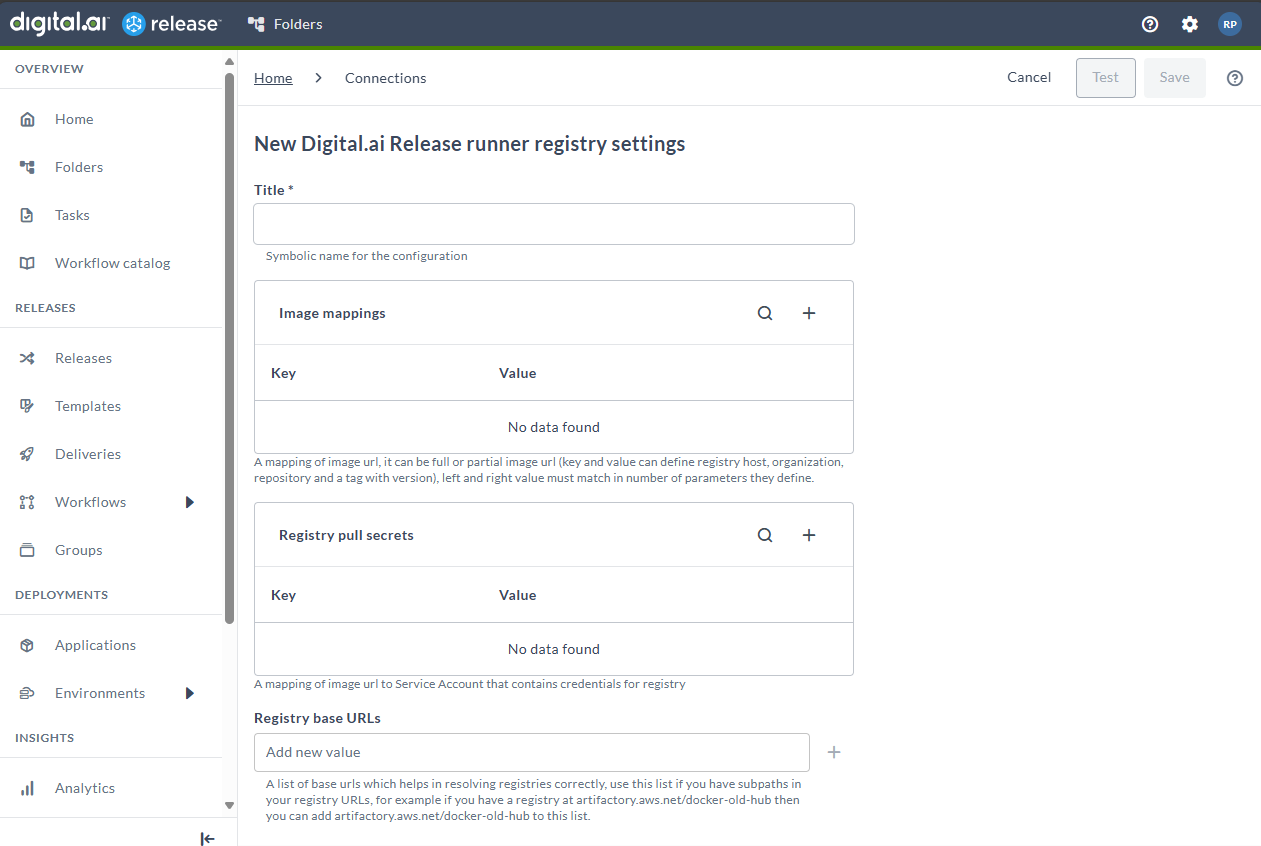Open Templates from the sidebar
1261x846 pixels.
88,406
